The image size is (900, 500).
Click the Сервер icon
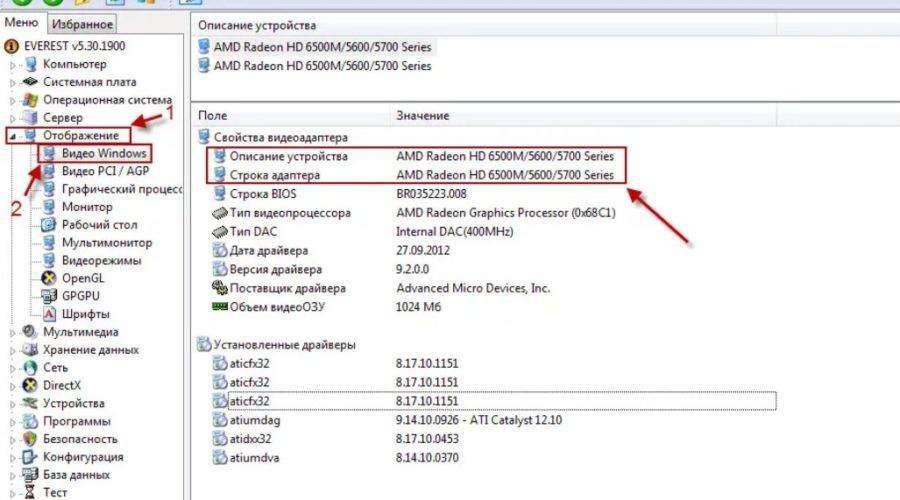pyautogui.click(x=30, y=118)
